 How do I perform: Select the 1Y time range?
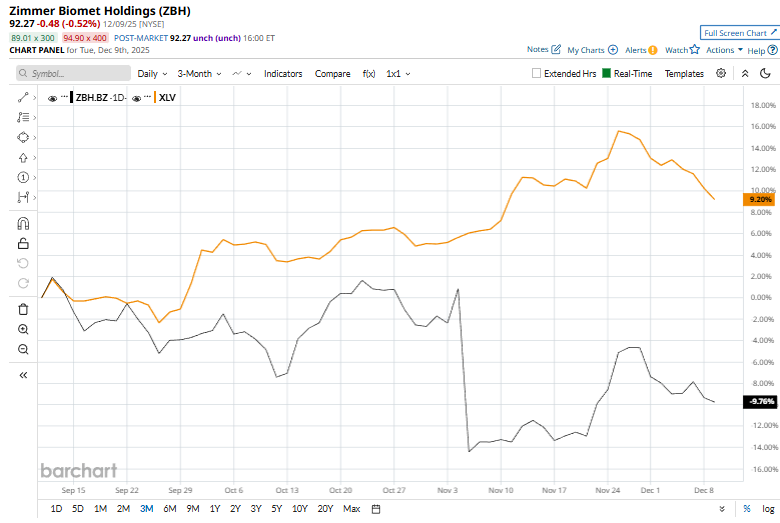tap(214, 509)
